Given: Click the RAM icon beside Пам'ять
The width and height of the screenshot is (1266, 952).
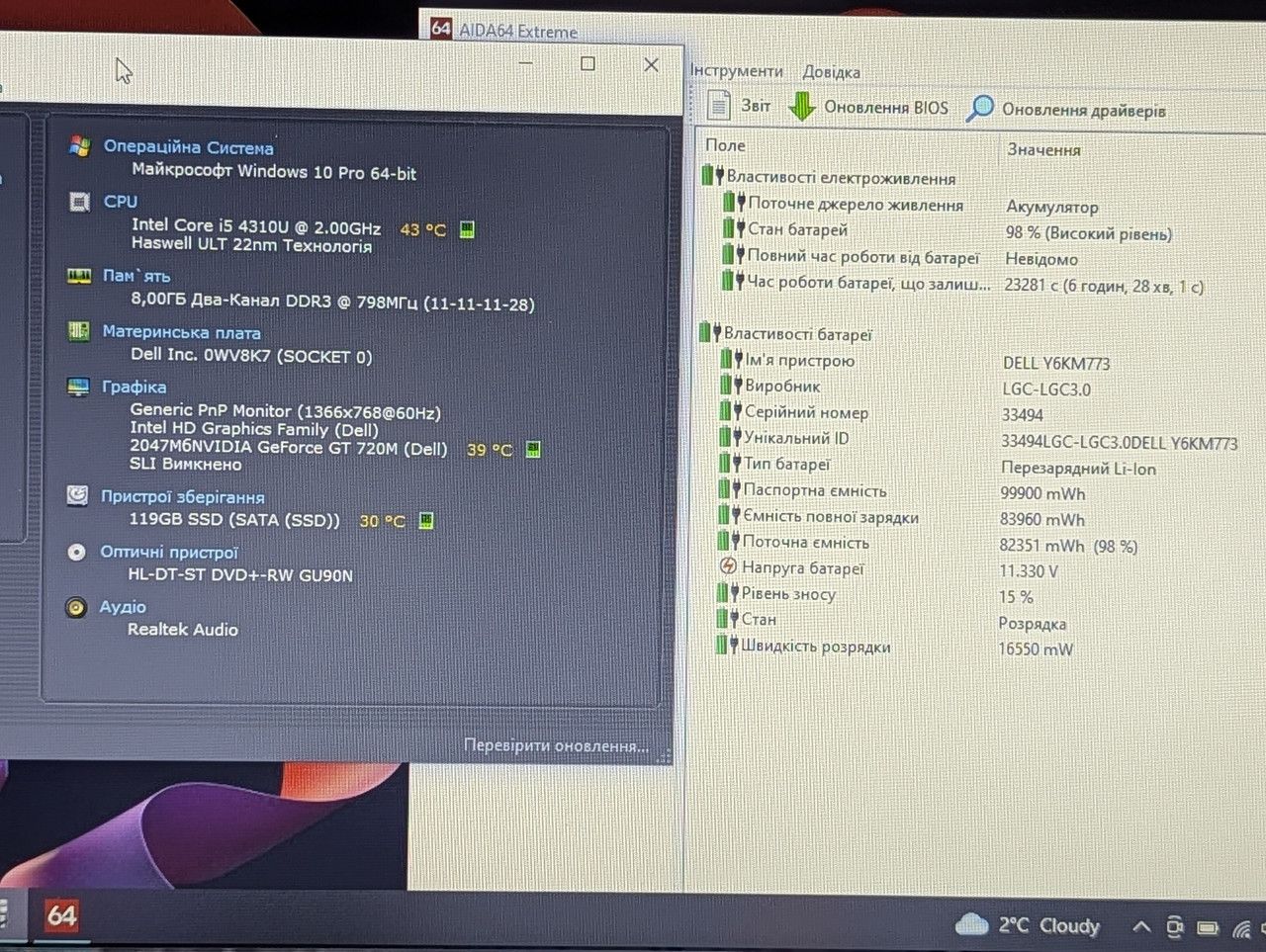Looking at the screenshot, I should [x=79, y=276].
